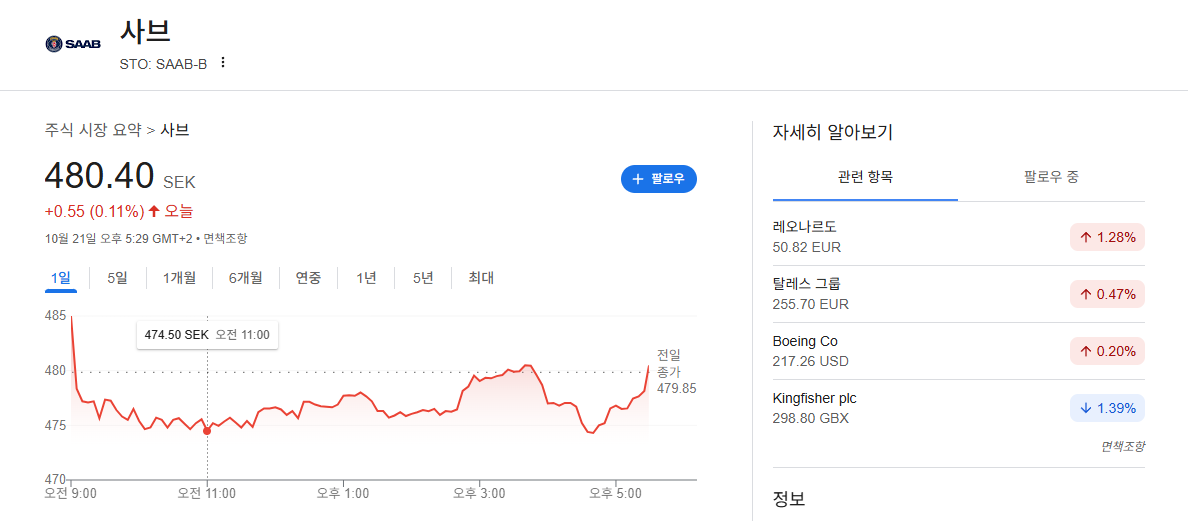
Task: Click the 1.39% down badge for Kingfisher plc
Action: click(x=1107, y=408)
